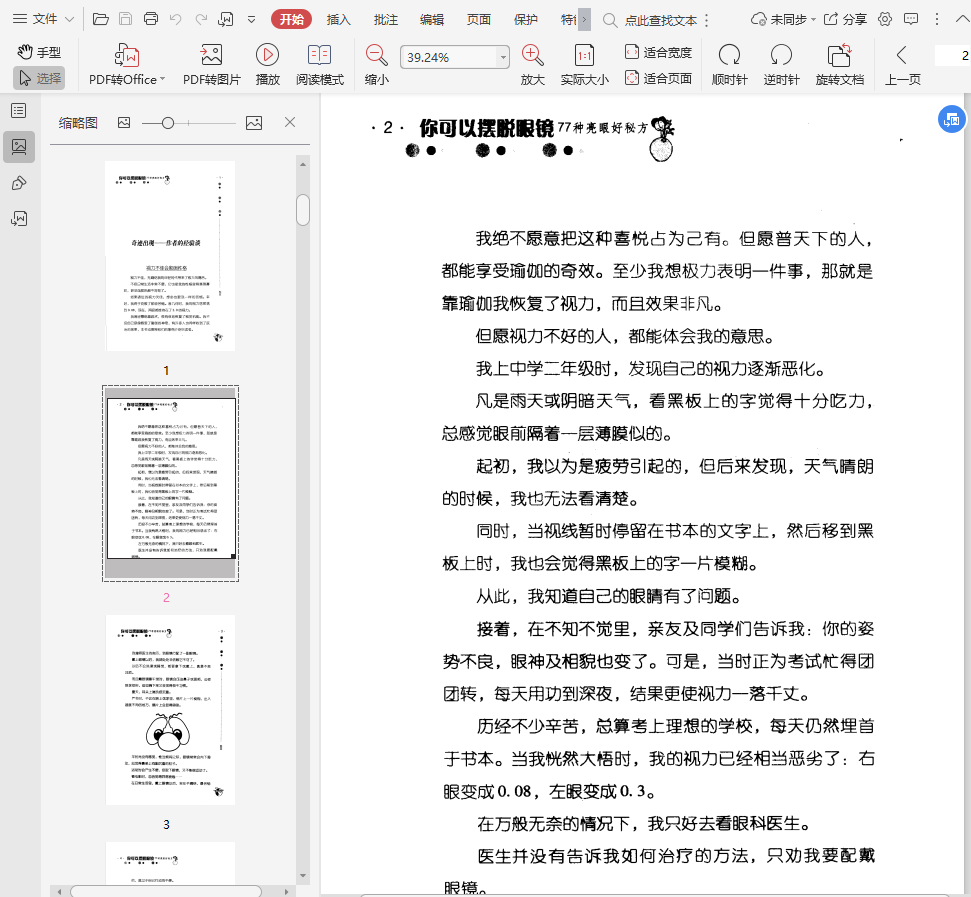Click the print icon

[x=150, y=19]
